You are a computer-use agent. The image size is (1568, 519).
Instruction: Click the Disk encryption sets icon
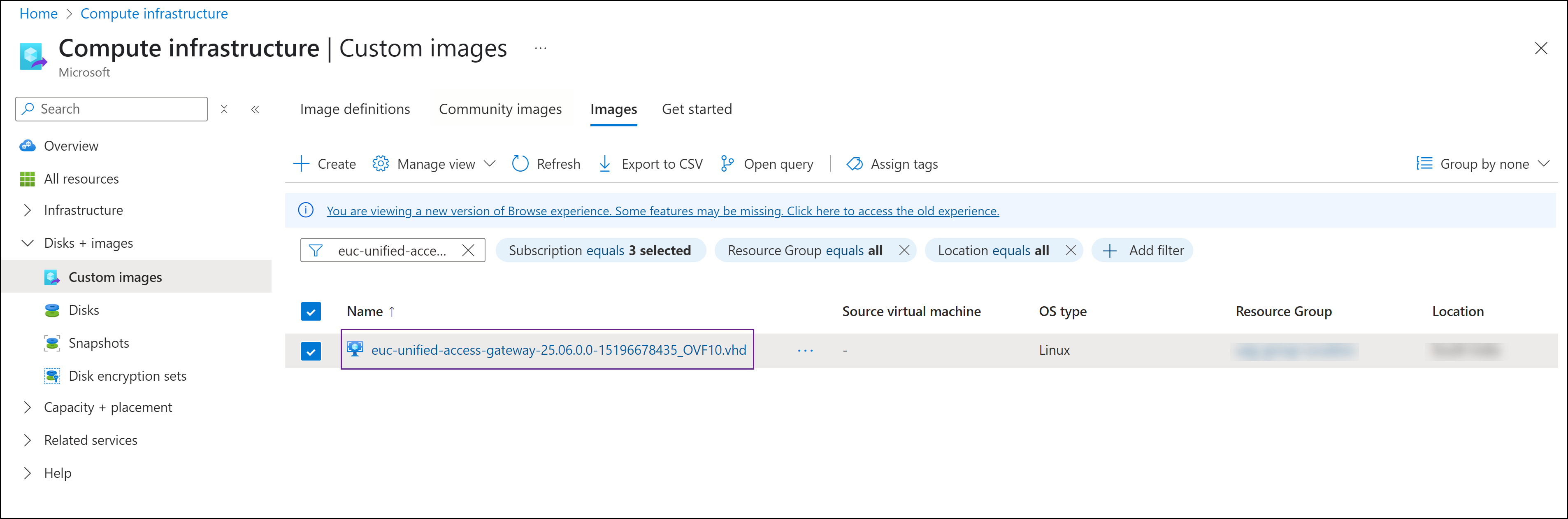[x=52, y=376]
